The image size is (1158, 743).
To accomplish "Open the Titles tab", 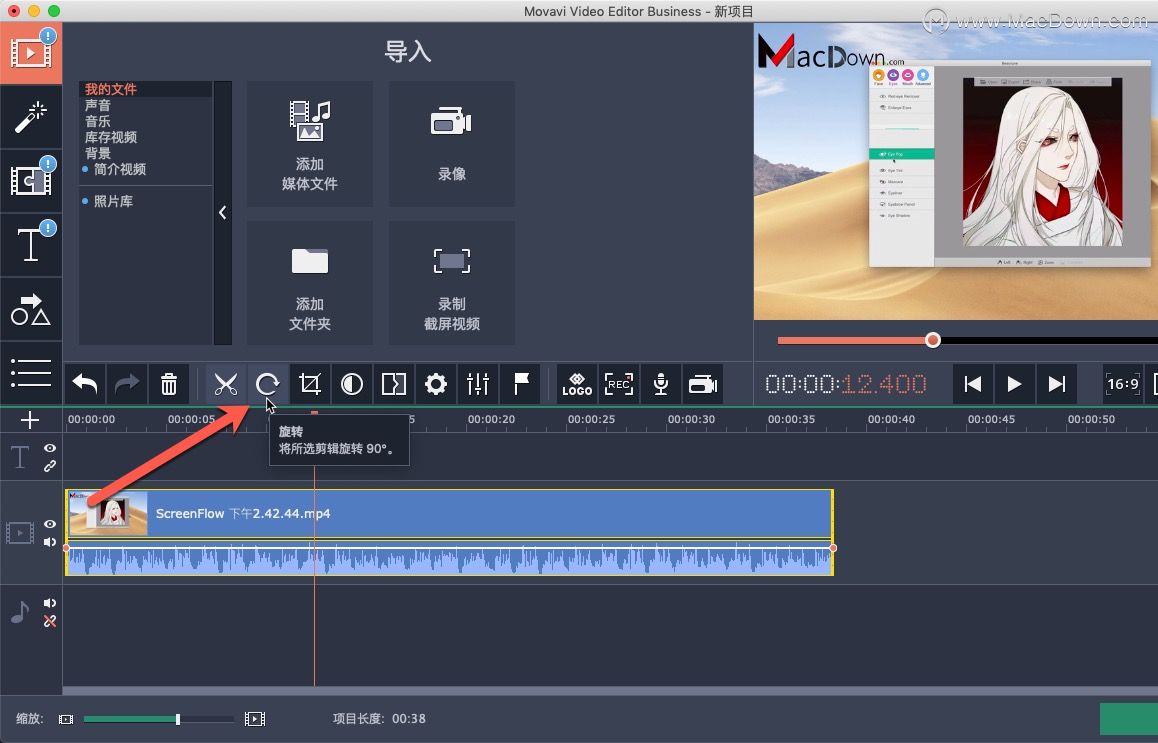I will (x=31, y=244).
